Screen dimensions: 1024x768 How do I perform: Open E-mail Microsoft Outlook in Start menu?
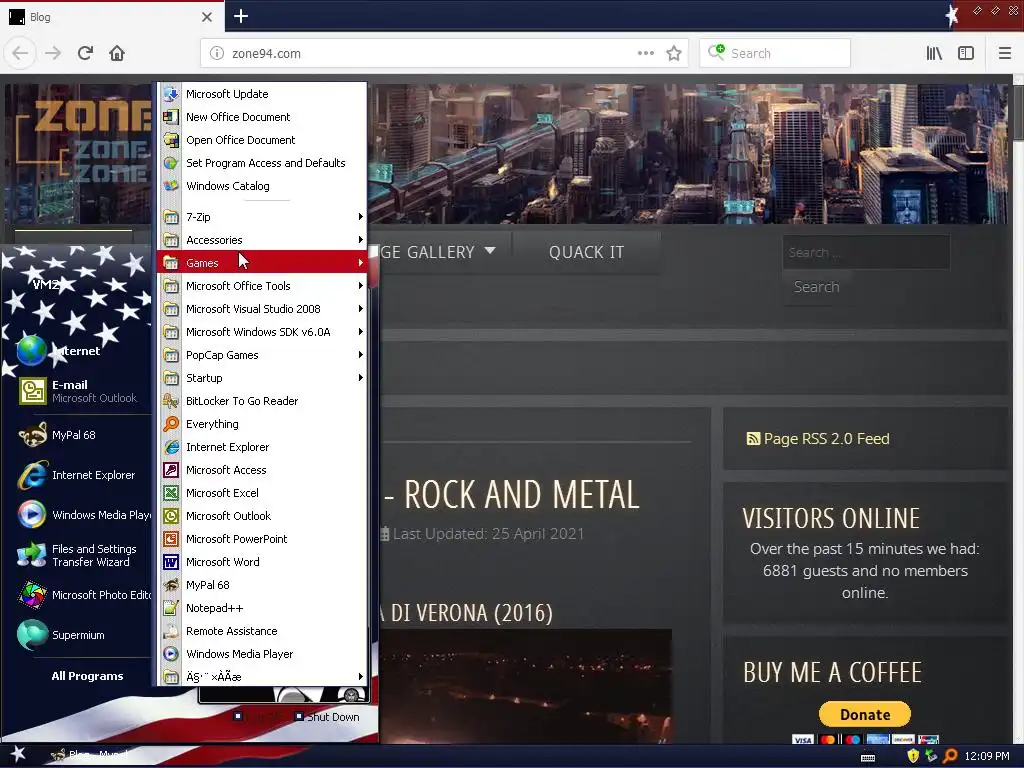point(82,391)
